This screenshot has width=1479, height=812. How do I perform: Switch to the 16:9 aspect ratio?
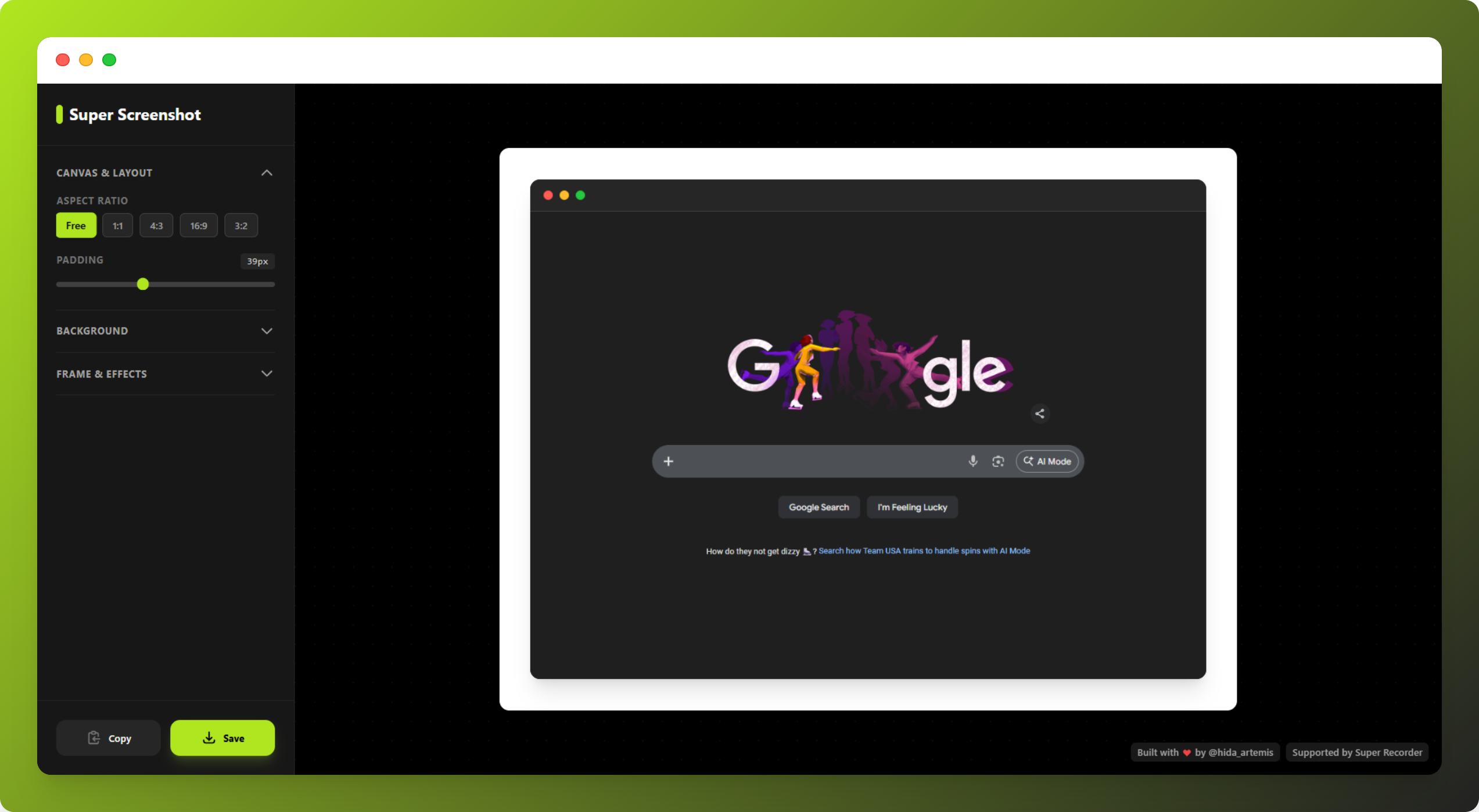(x=199, y=225)
